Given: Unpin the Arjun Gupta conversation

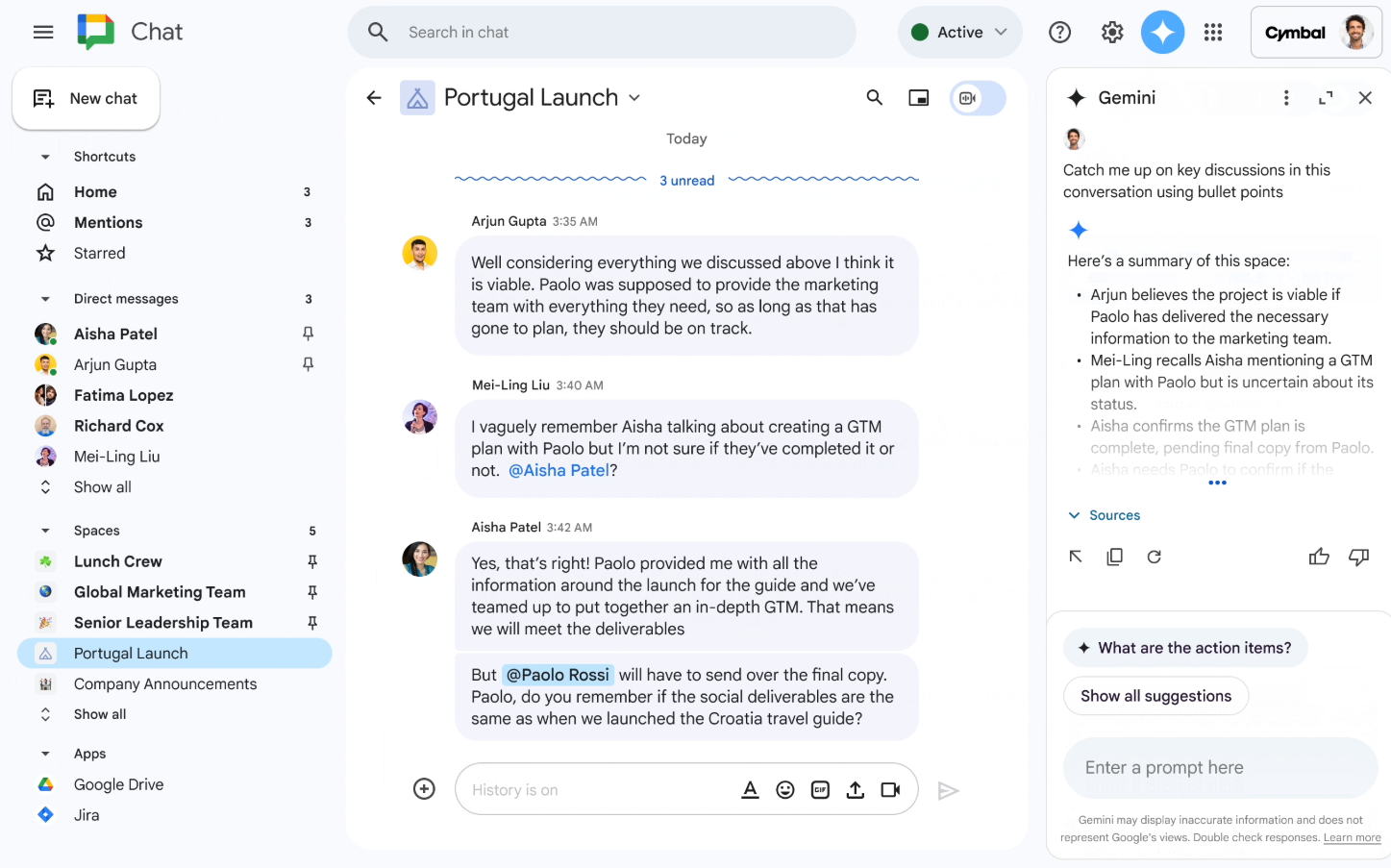Looking at the screenshot, I should pyautogui.click(x=309, y=364).
